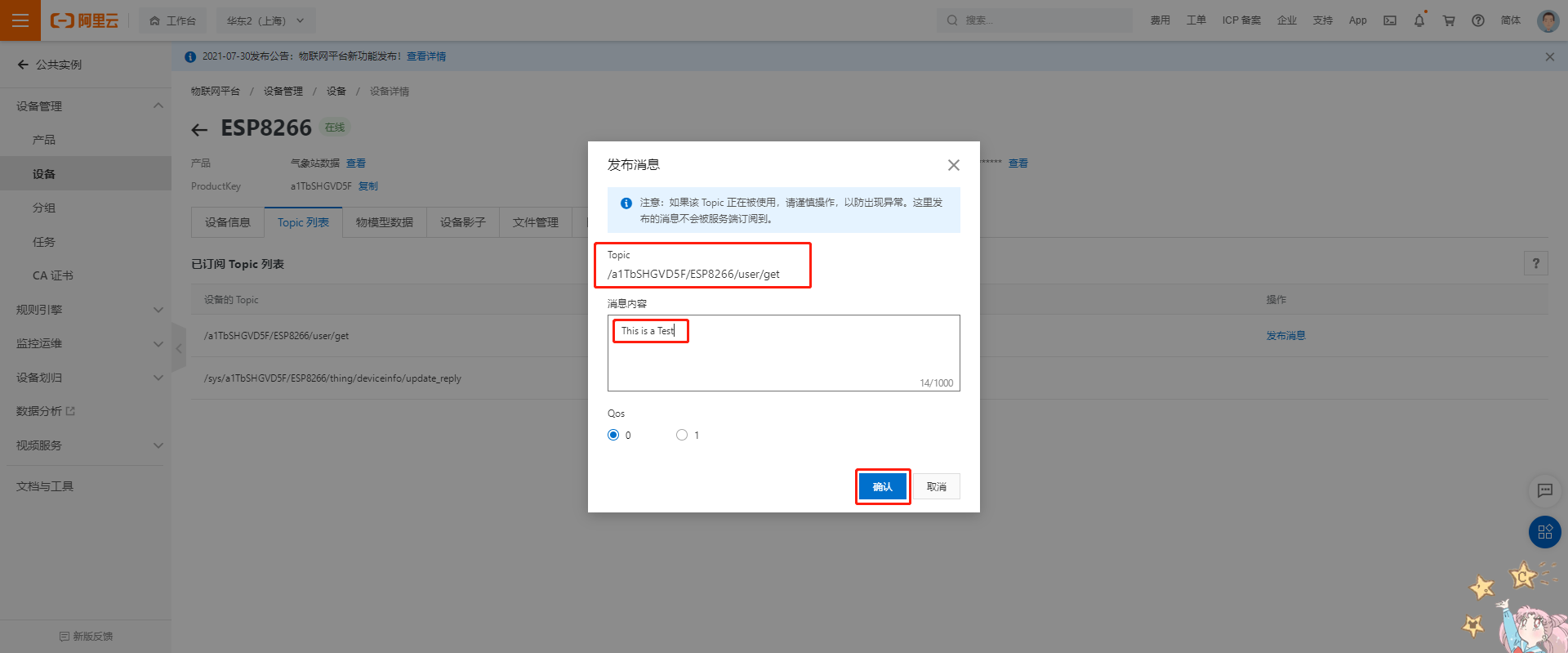Open the hamburger navigation menu
Viewport: 1568px width, 653px height.
click(x=20, y=20)
